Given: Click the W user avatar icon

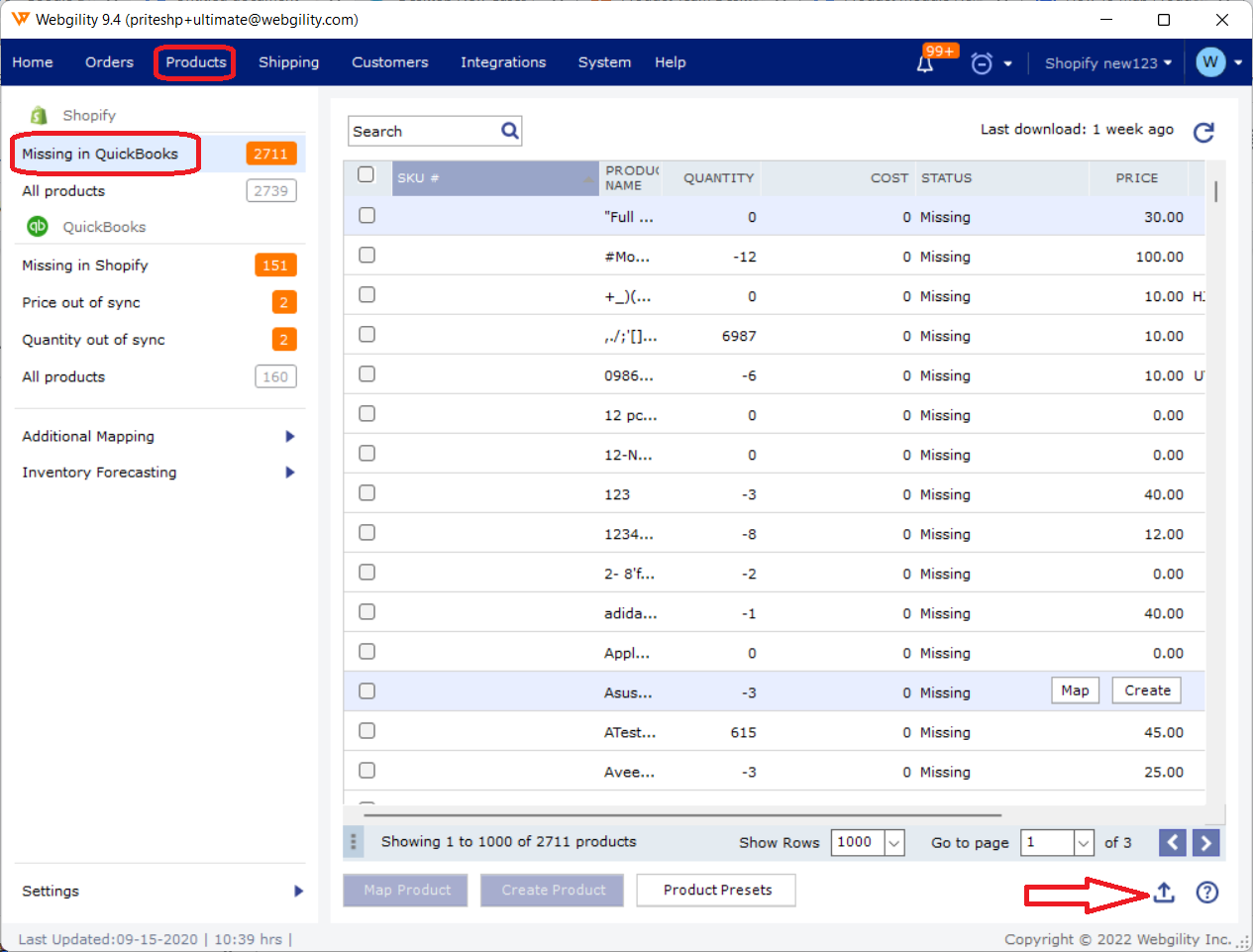Looking at the screenshot, I should [x=1210, y=62].
